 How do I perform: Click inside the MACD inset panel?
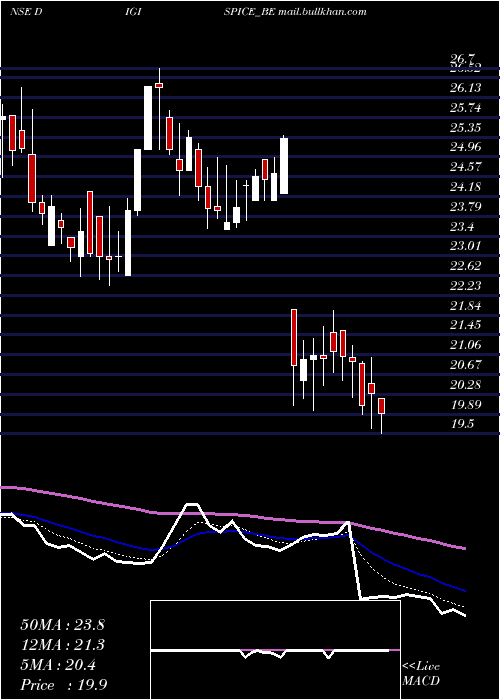pos(275,650)
